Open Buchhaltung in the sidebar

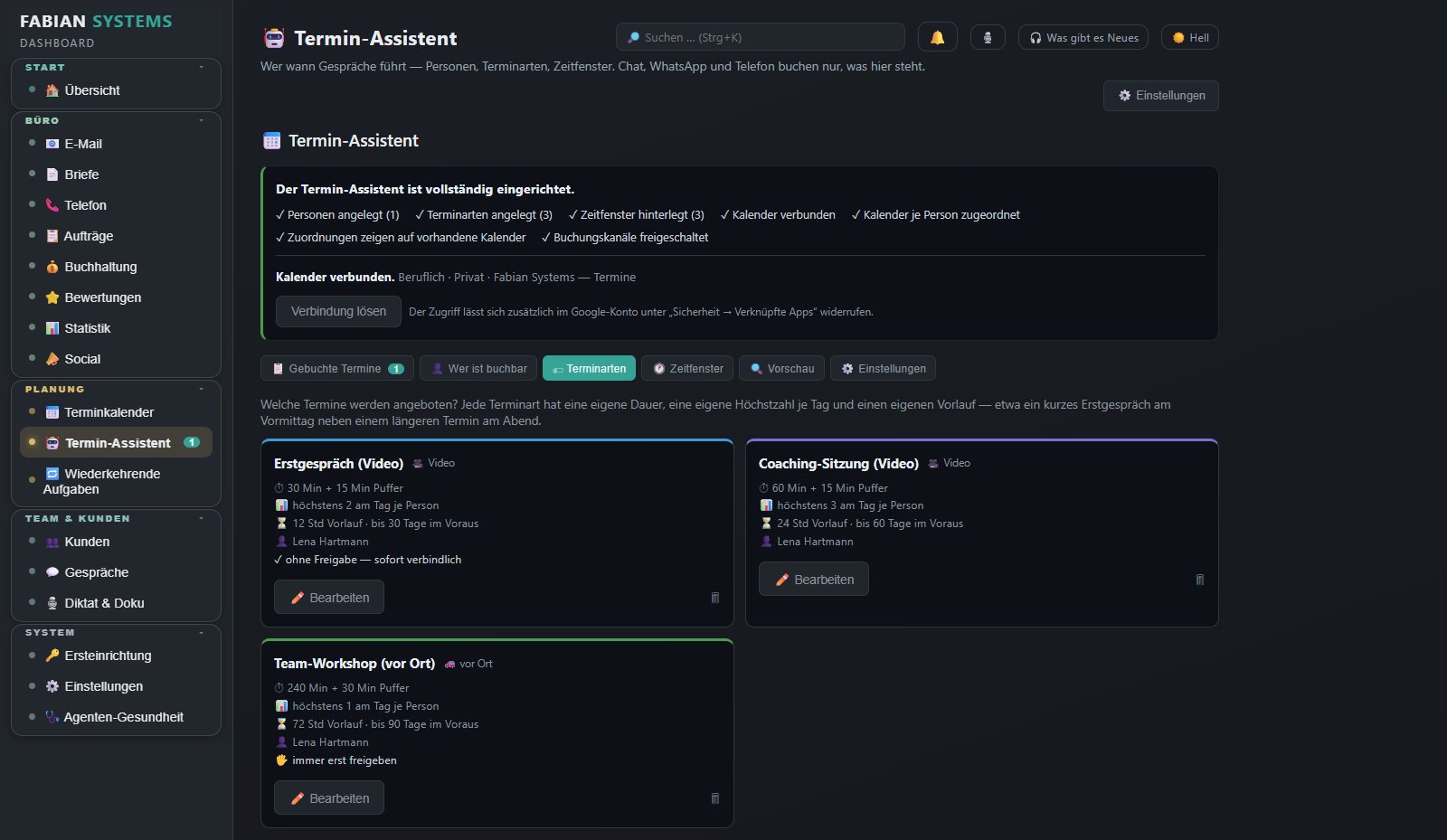click(116, 267)
